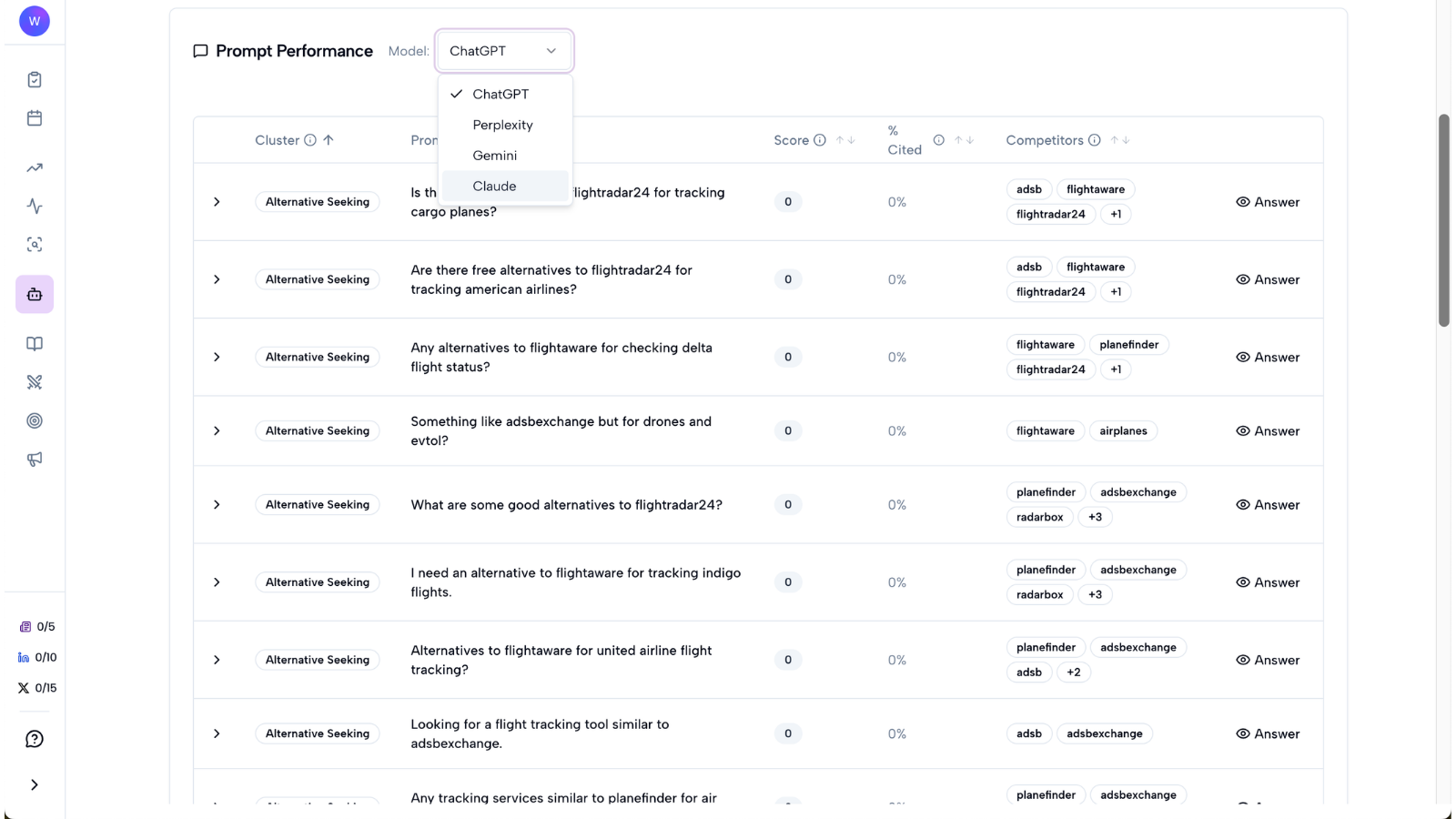Open the help question mark icon
1456x819 pixels.
coord(35,739)
